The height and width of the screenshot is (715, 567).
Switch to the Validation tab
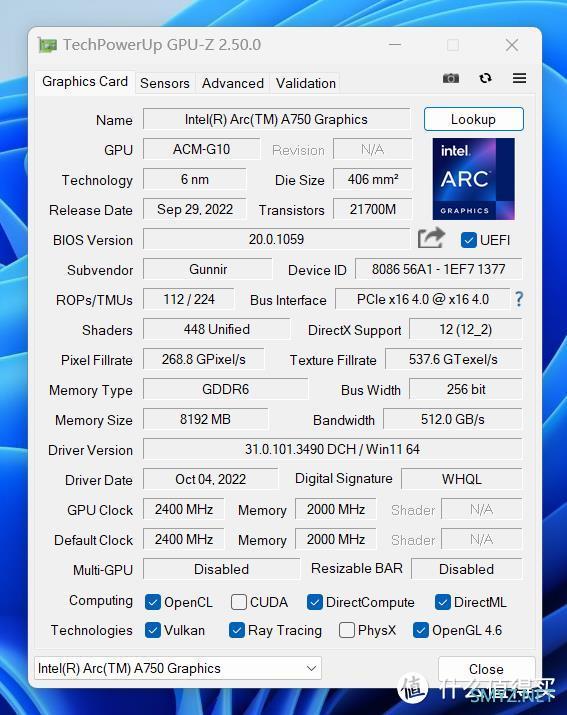[x=306, y=83]
